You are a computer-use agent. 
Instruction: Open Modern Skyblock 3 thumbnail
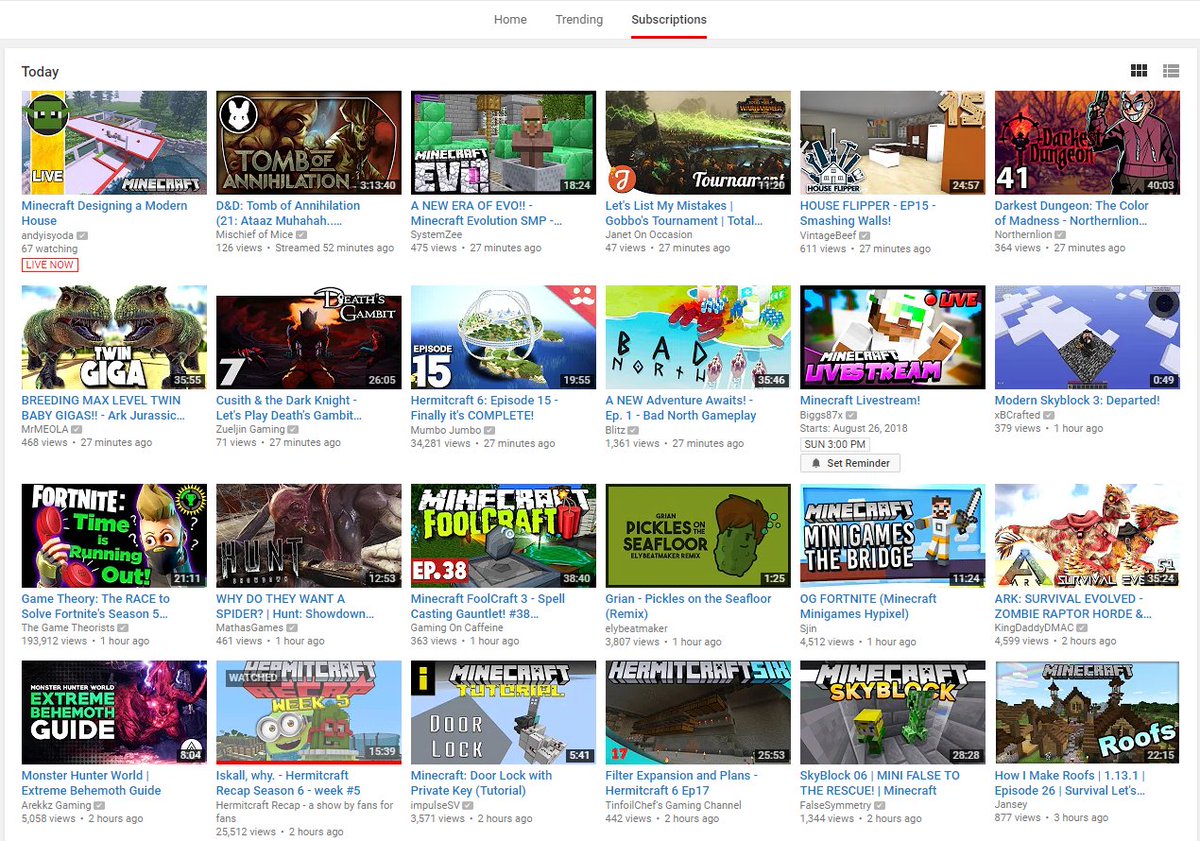(1087, 338)
